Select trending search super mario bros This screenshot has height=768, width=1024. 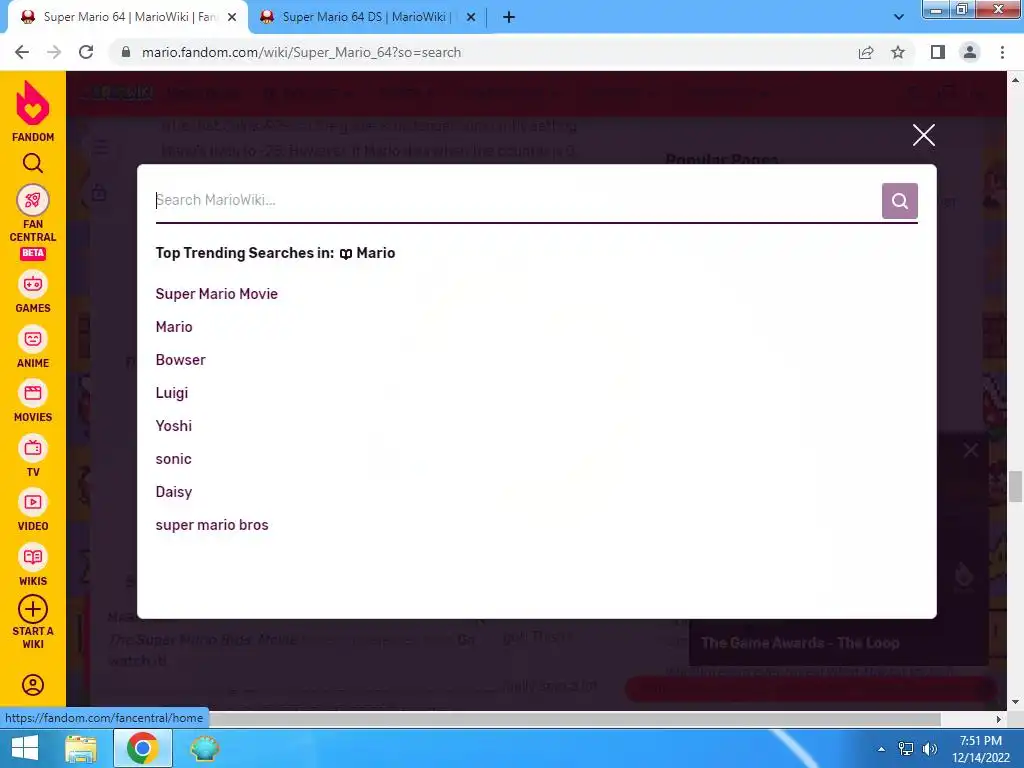pyautogui.click(x=212, y=525)
